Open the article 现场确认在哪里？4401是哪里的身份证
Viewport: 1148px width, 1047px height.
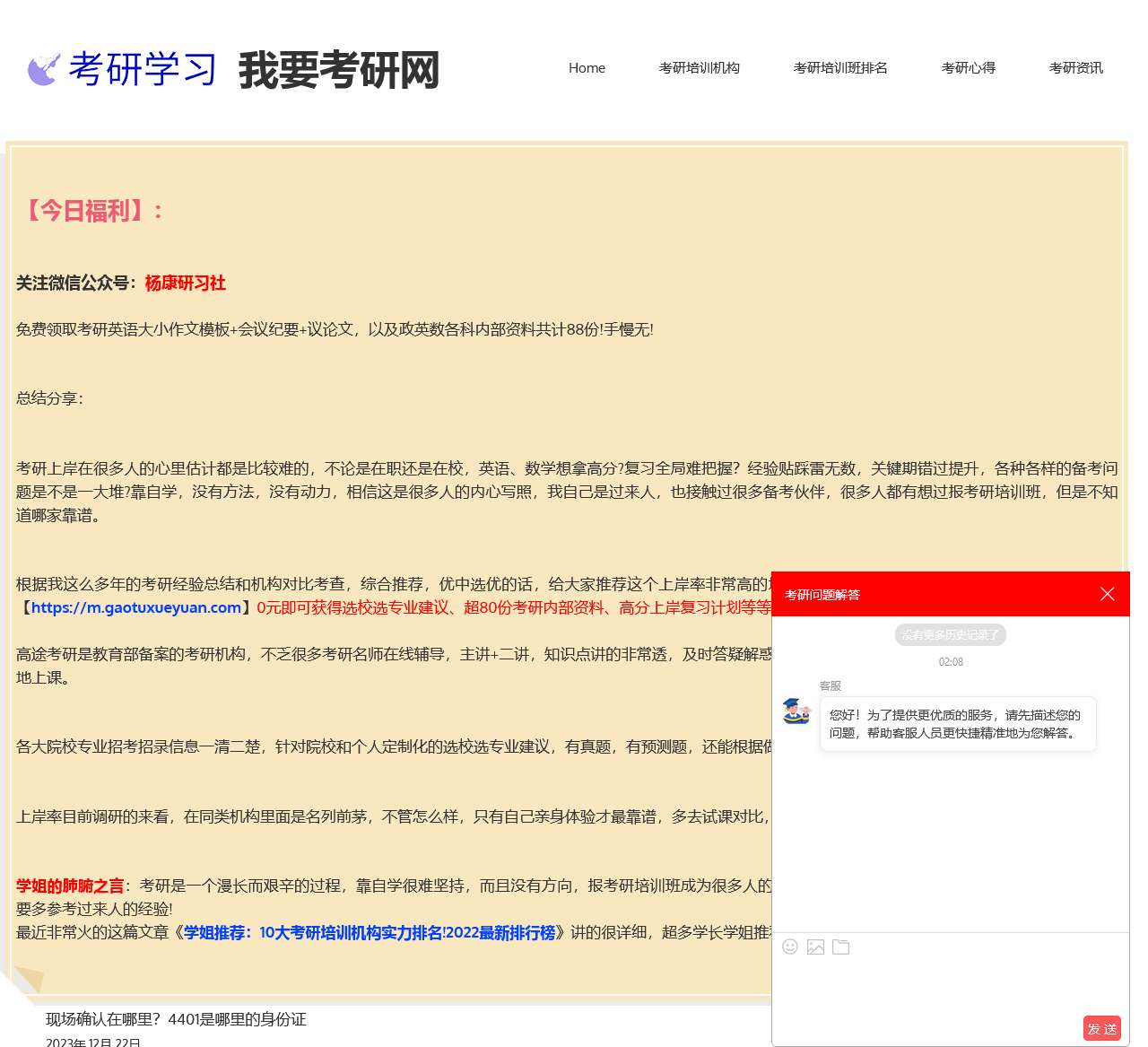(x=176, y=1019)
